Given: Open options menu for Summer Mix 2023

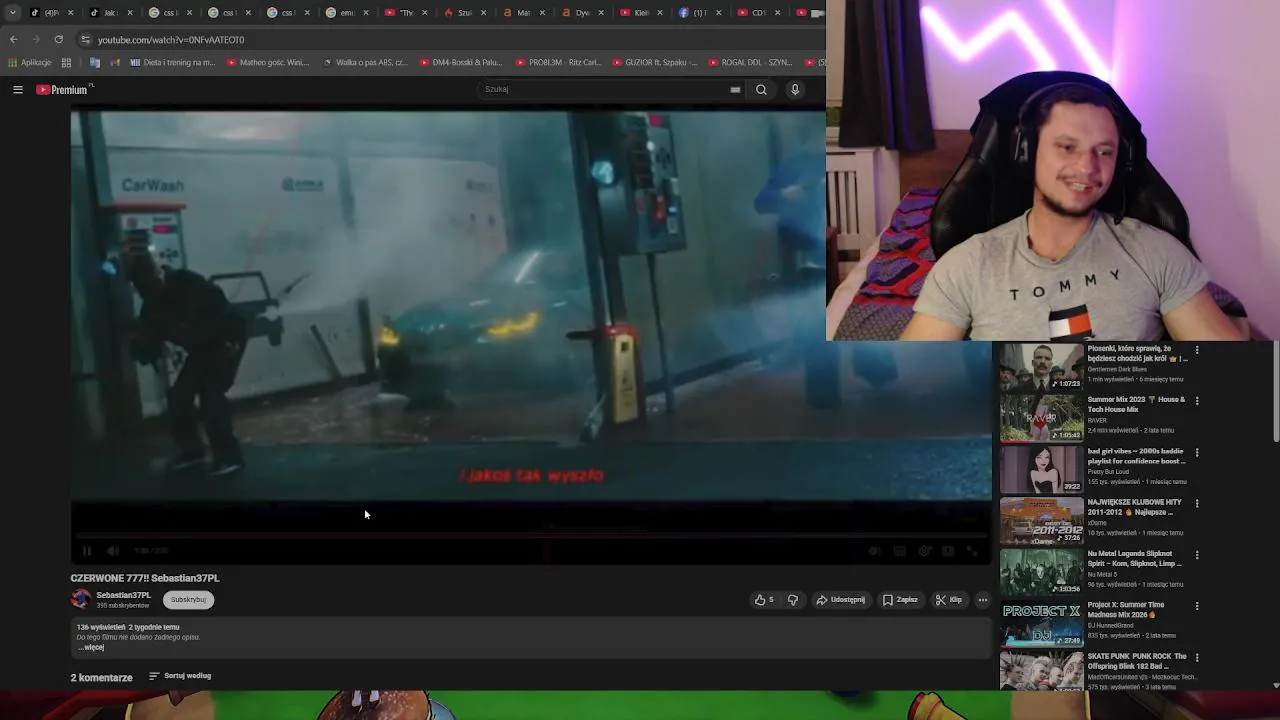Looking at the screenshot, I should pos(1197,401).
